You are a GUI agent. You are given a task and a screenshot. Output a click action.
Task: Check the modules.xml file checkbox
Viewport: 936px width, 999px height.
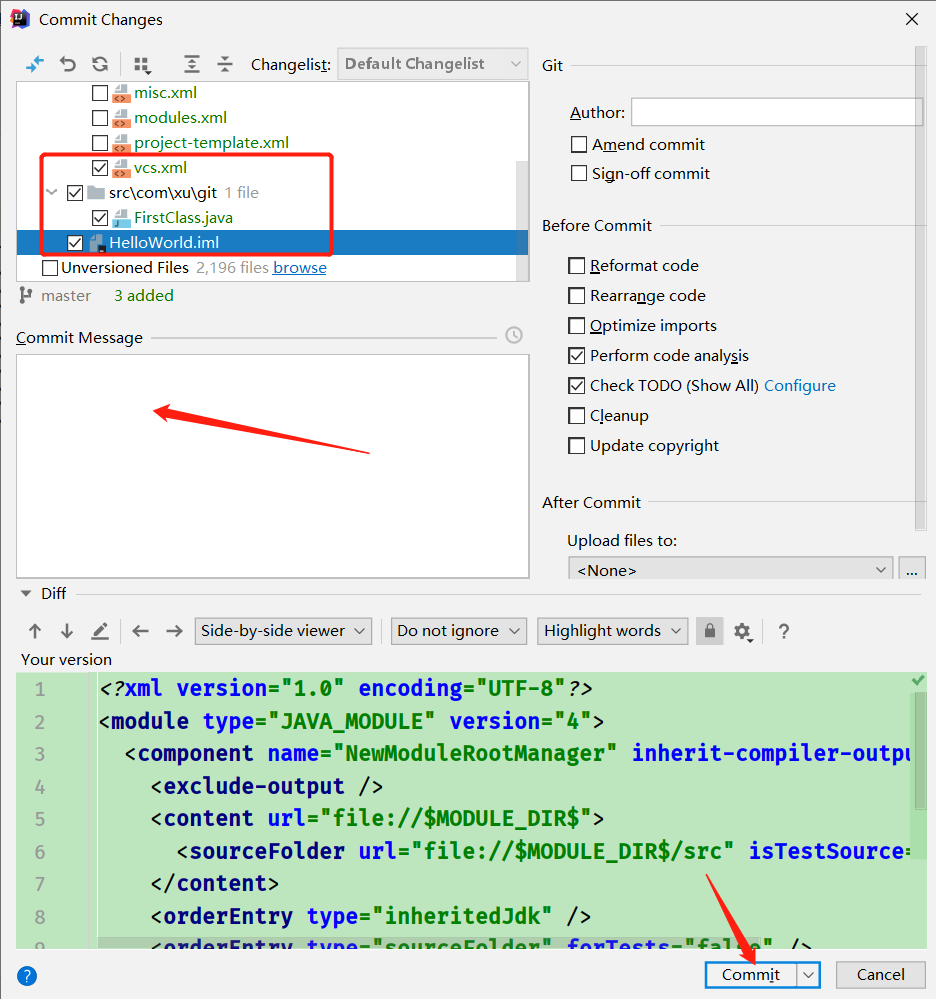coord(100,118)
